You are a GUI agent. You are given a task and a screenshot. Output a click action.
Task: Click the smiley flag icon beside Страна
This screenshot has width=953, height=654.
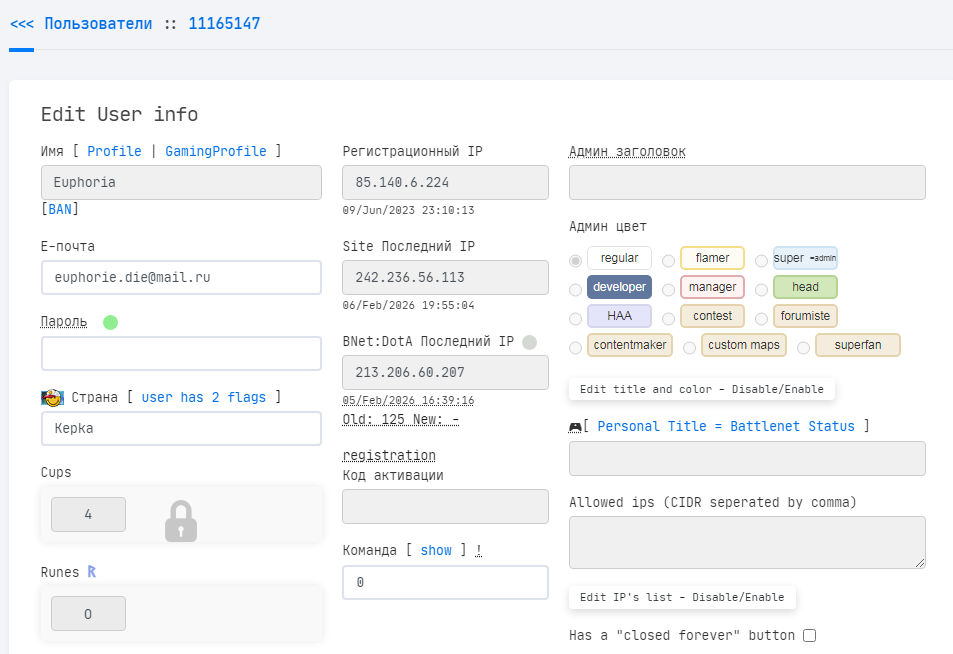coord(52,397)
